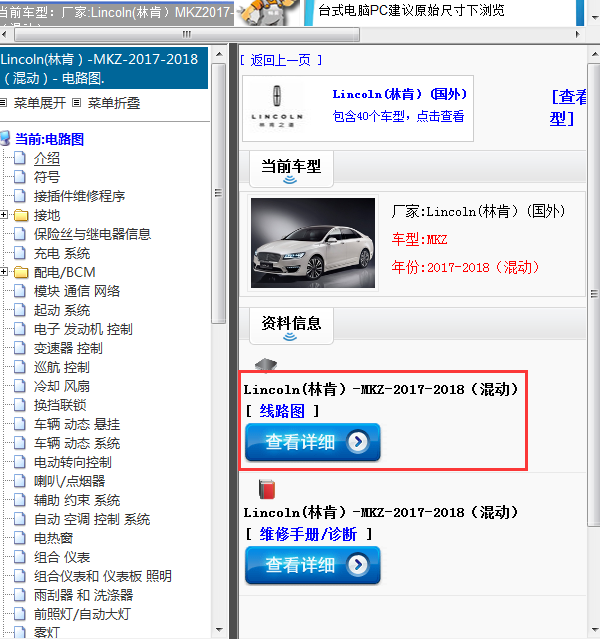Click the page icon next to 起动 系统

pos(20,310)
